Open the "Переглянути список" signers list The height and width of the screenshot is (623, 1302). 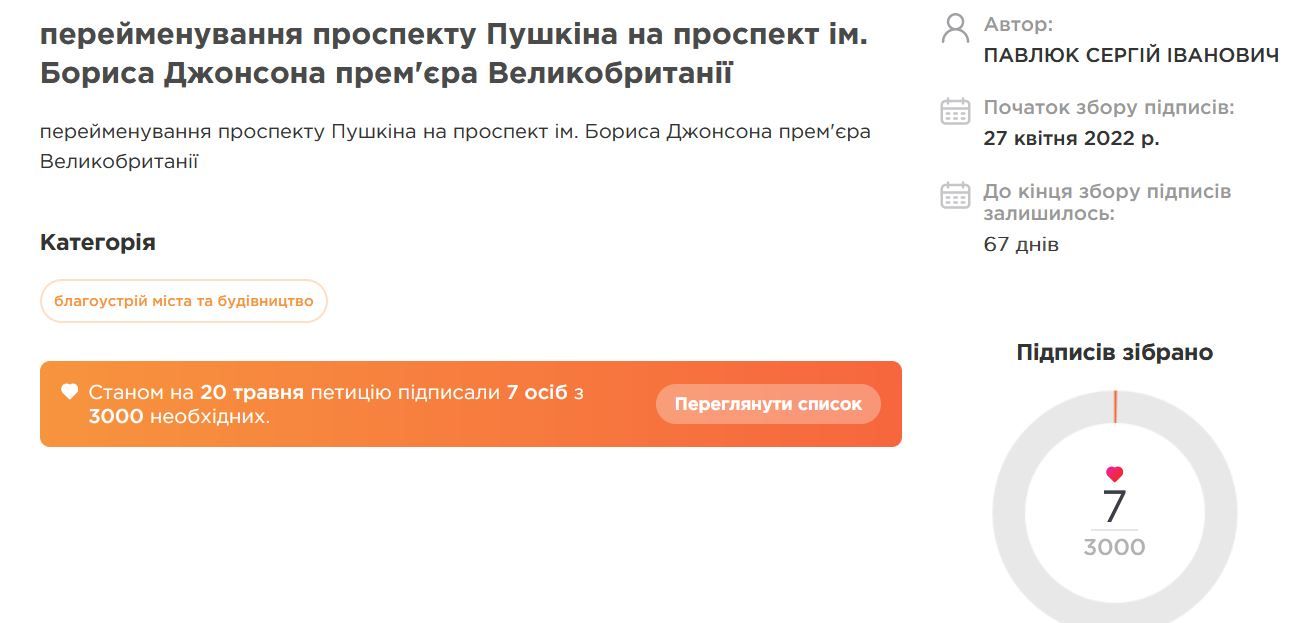[x=768, y=404]
